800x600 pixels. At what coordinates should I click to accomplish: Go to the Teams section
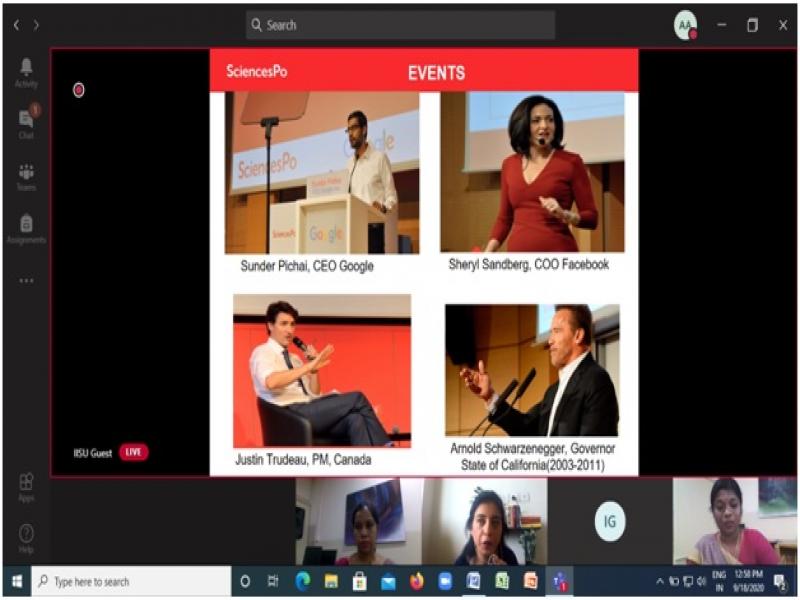coord(26,176)
